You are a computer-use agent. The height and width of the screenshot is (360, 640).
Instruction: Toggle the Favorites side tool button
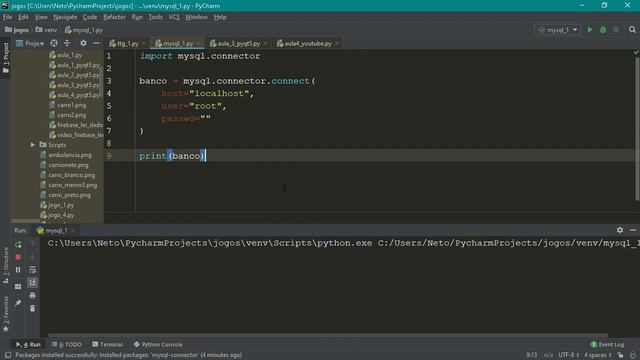(5, 314)
